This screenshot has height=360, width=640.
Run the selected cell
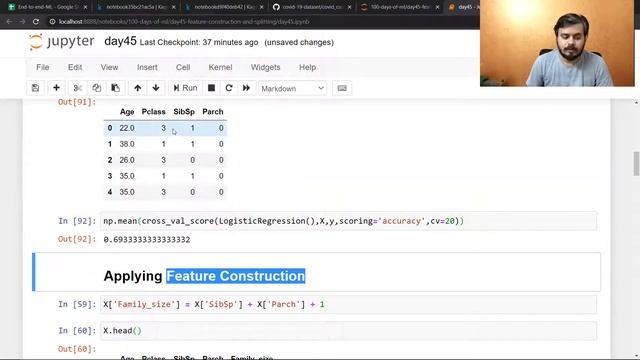click(x=185, y=88)
